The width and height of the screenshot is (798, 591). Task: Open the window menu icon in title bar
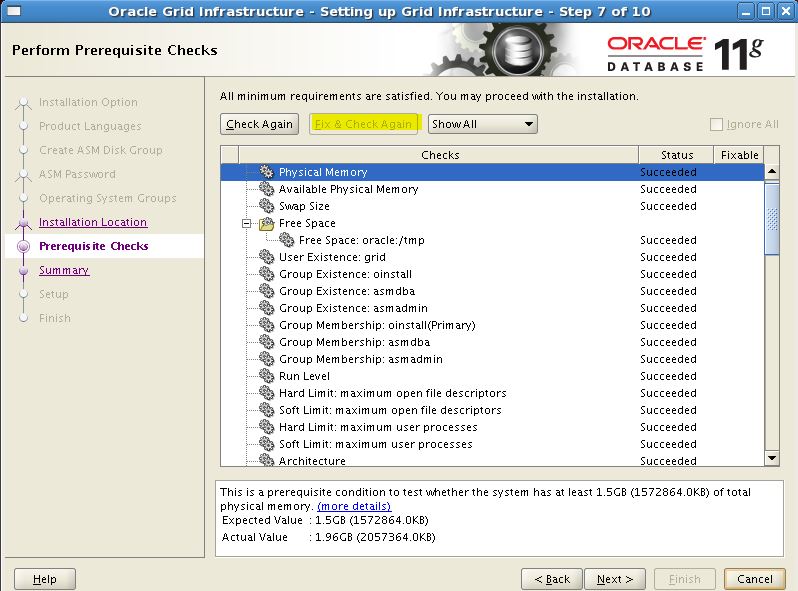(x=14, y=11)
